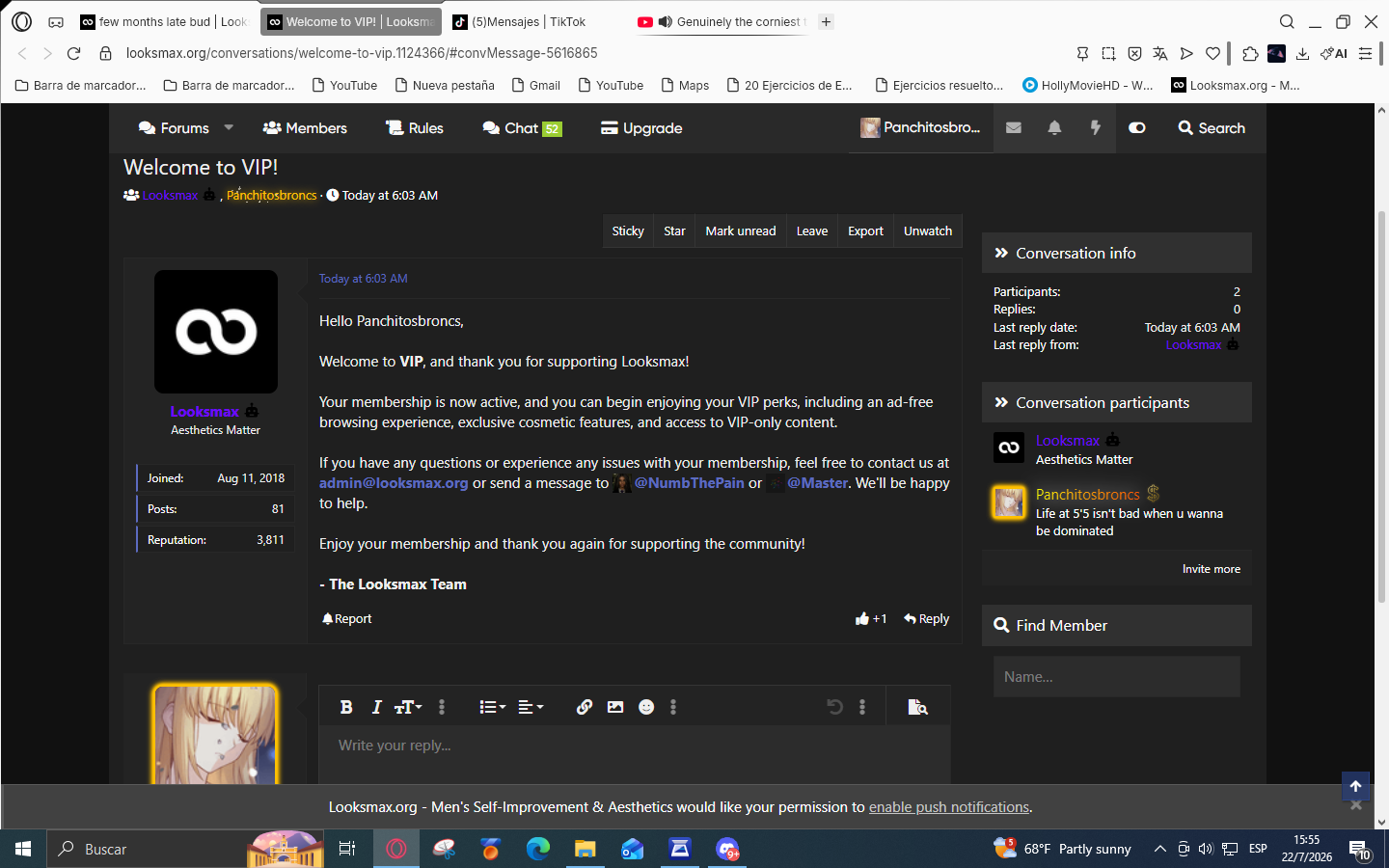
Task: Open the smilies picker in editor
Action: click(646, 707)
